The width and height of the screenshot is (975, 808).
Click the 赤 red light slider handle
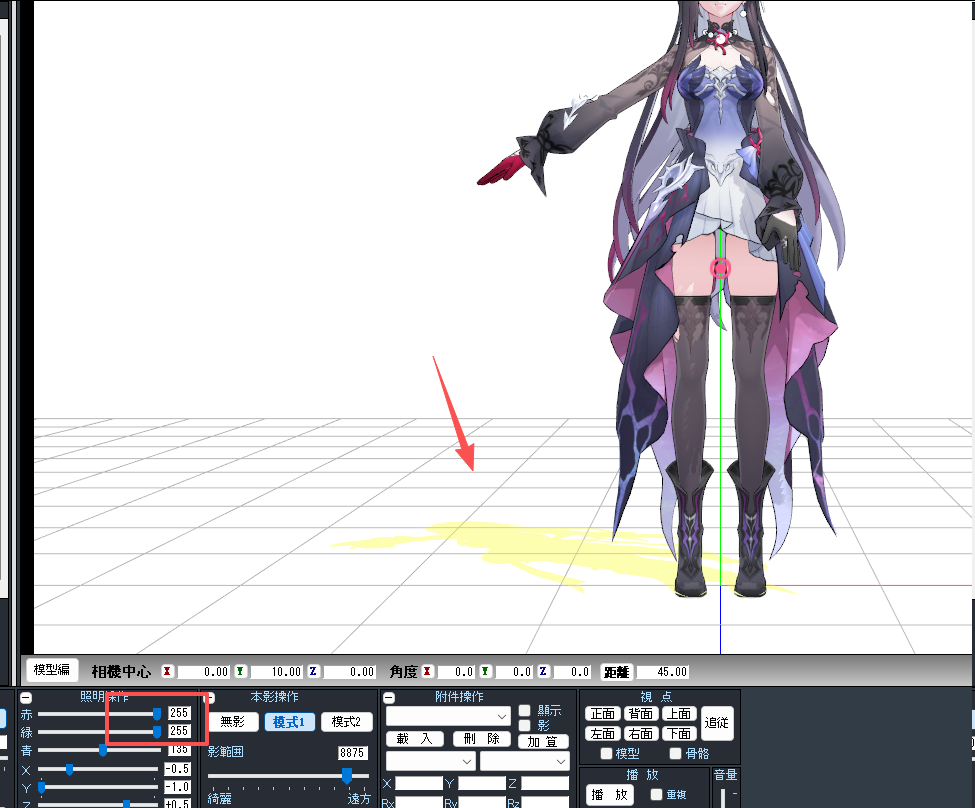[157, 713]
